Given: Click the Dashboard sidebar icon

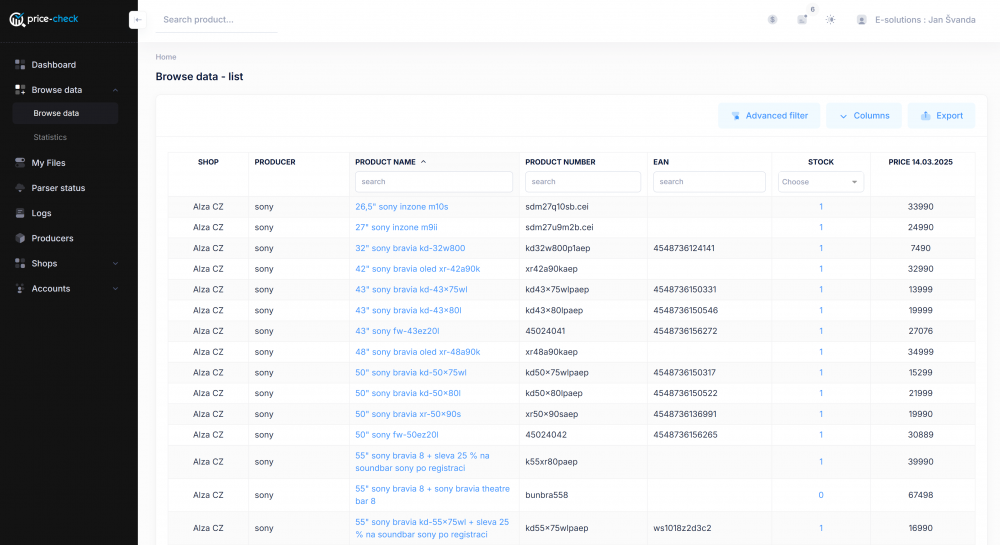Looking at the screenshot, I should pyautogui.click(x=20, y=64).
